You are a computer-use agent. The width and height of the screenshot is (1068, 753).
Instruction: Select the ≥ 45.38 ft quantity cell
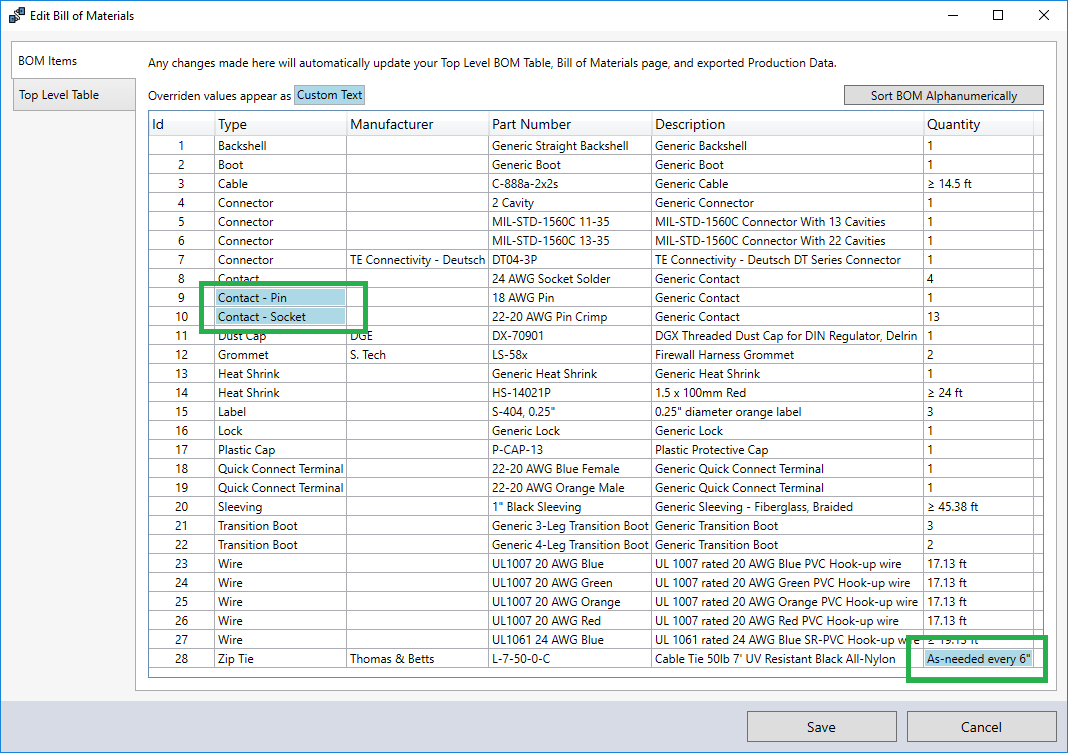978,507
